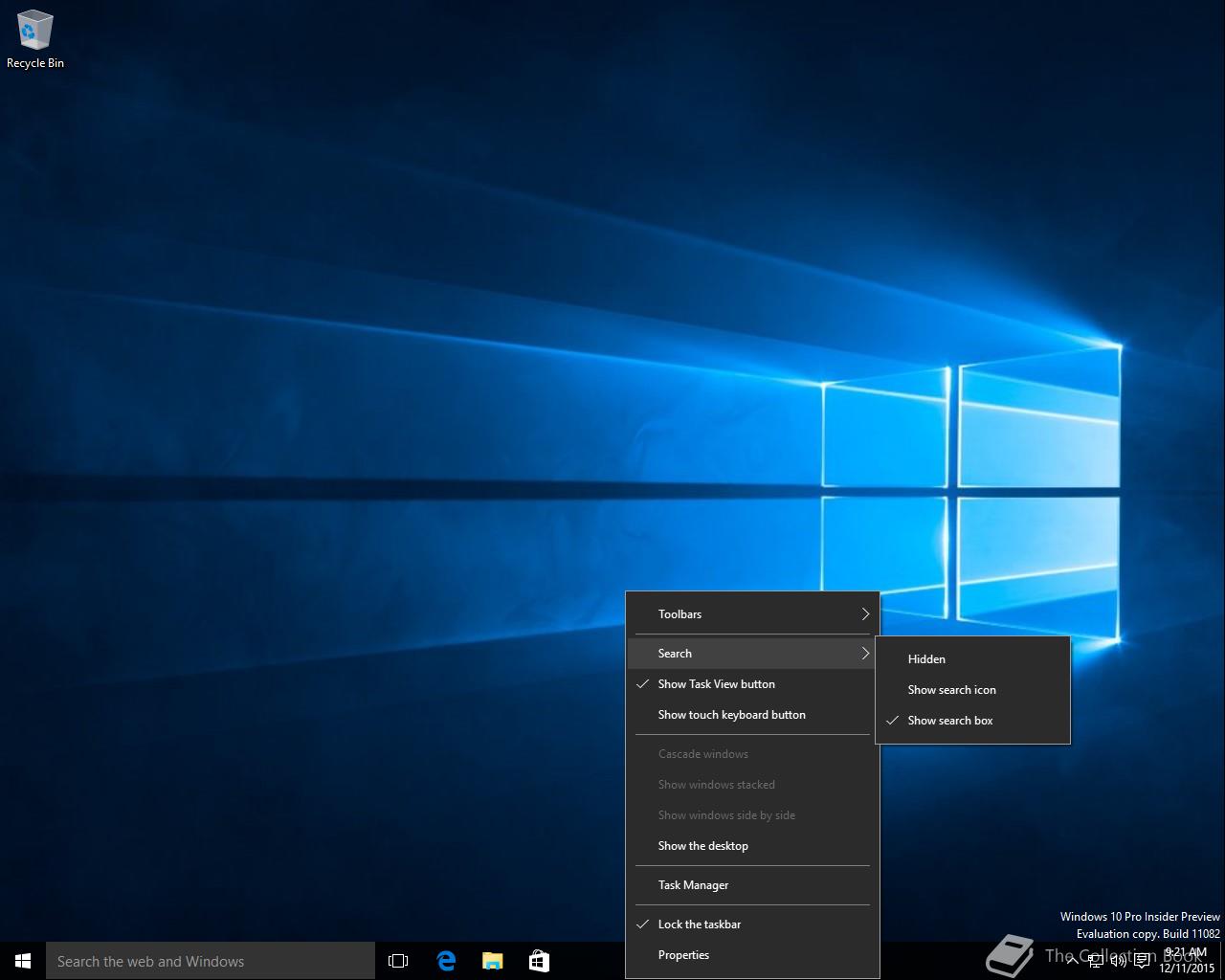The image size is (1225, 980).
Task: Open taskbar Properties
Action: [753, 955]
